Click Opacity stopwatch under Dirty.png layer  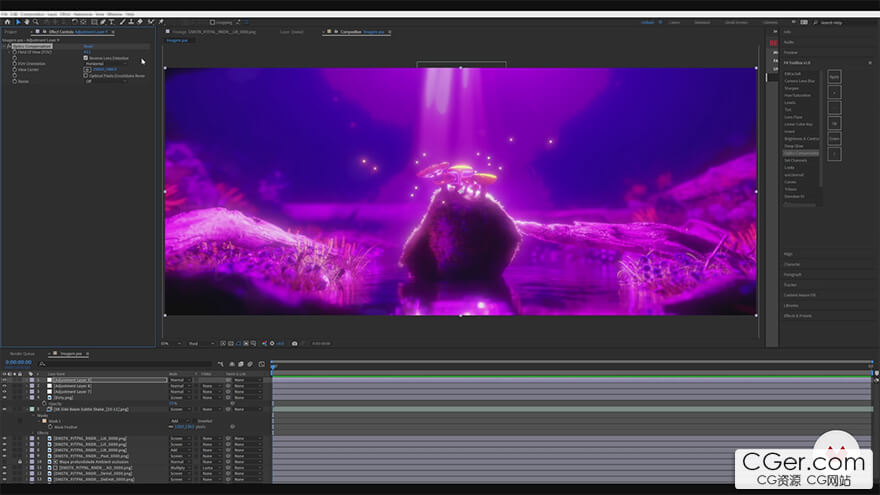point(44,404)
